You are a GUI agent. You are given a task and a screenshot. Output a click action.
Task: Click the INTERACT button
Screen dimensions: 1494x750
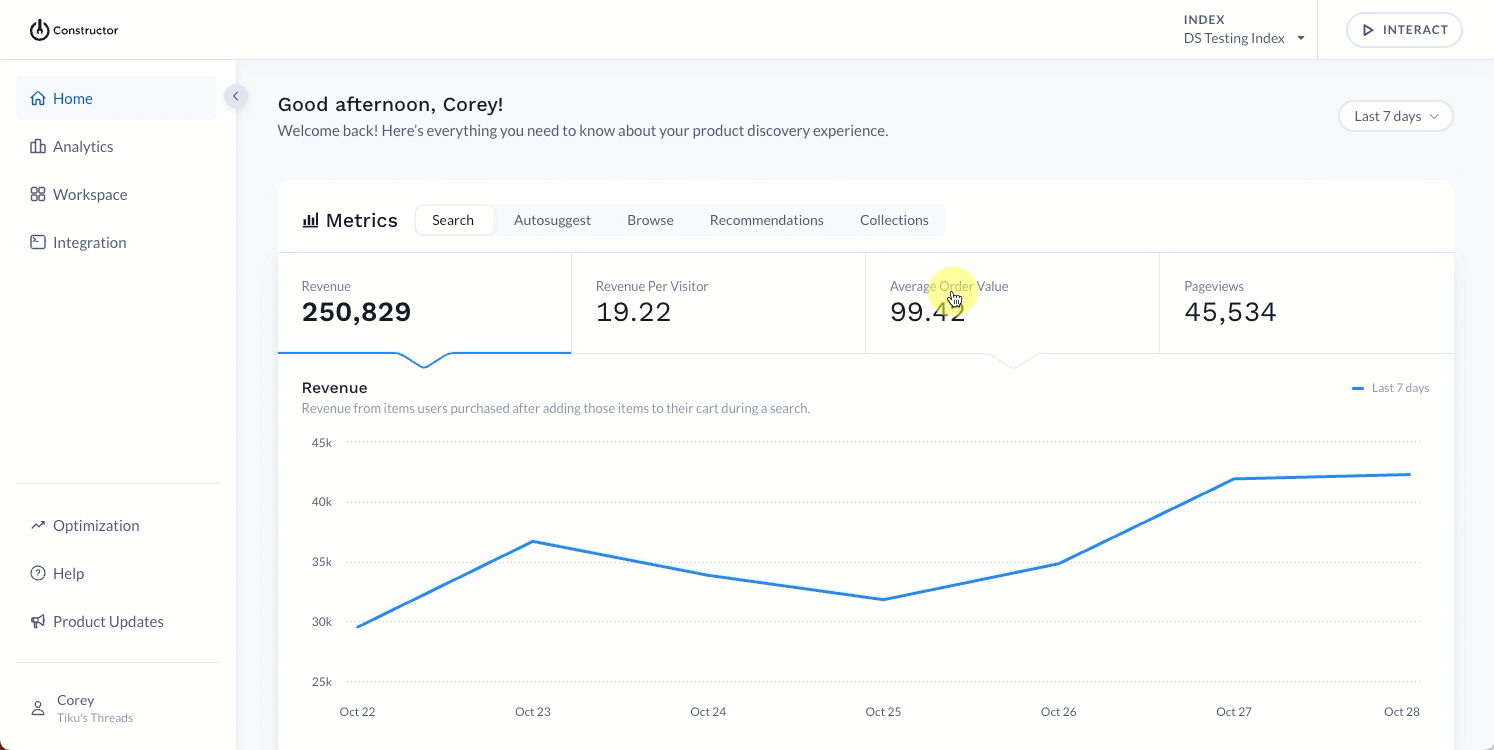tap(1404, 30)
